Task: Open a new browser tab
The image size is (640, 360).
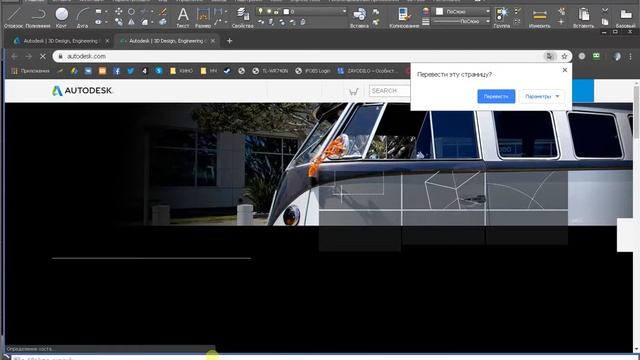Action: pos(229,41)
